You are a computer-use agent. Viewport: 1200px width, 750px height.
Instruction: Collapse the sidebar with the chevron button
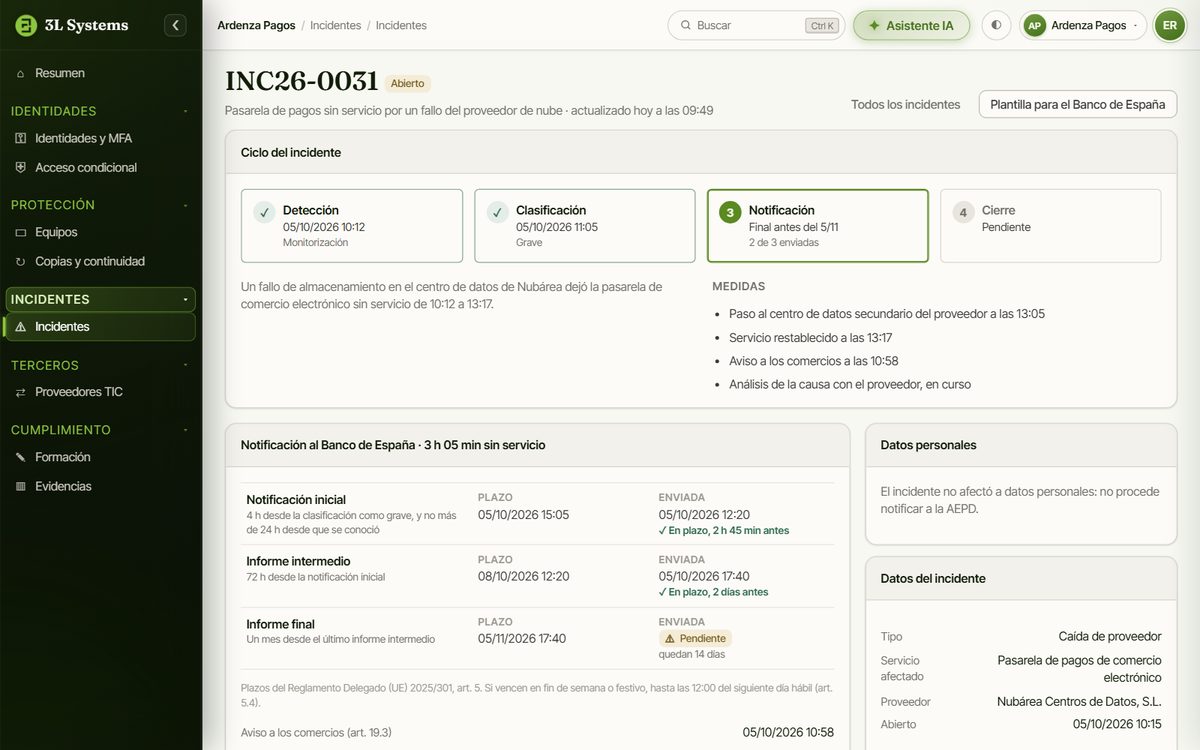pyautogui.click(x=176, y=25)
